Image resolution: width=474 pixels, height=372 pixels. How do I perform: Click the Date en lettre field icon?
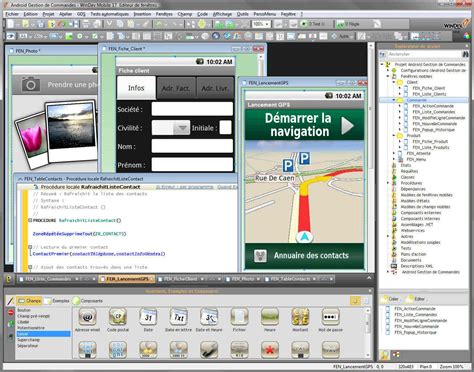179,317
